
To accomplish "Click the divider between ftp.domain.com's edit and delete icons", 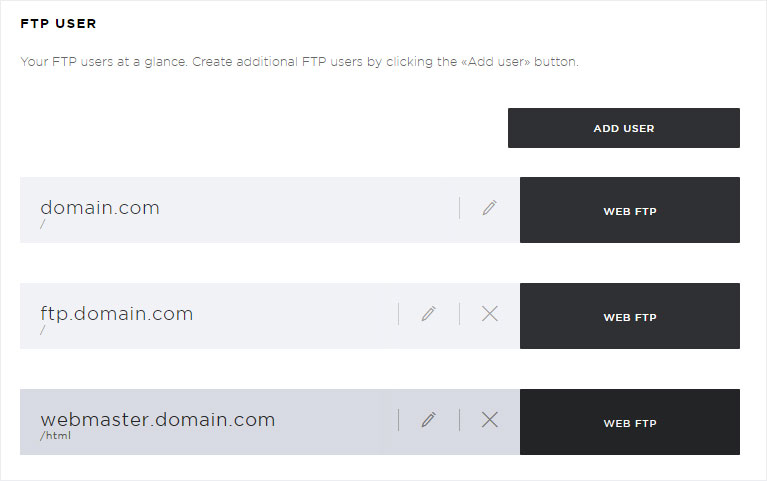I will (x=459, y=314).
